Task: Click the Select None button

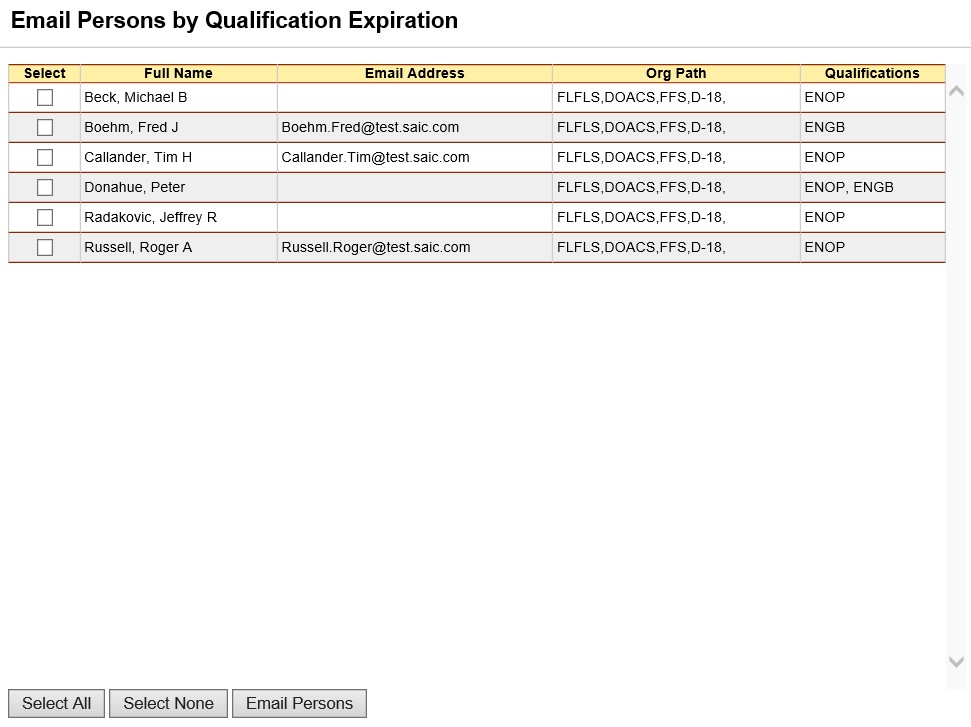Action: click(168, 703)
